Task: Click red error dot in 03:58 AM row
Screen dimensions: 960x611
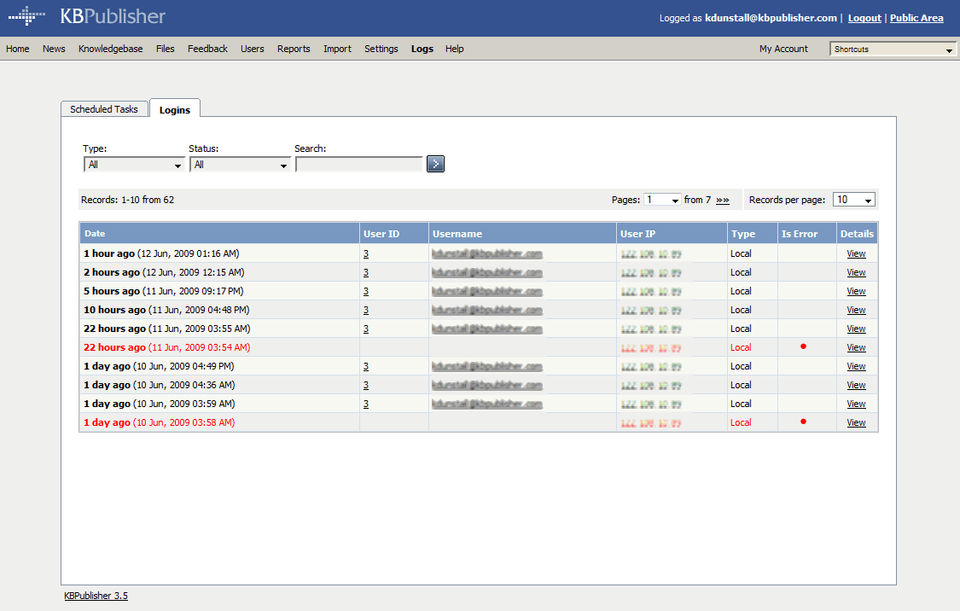Action: tap(803, 422)
